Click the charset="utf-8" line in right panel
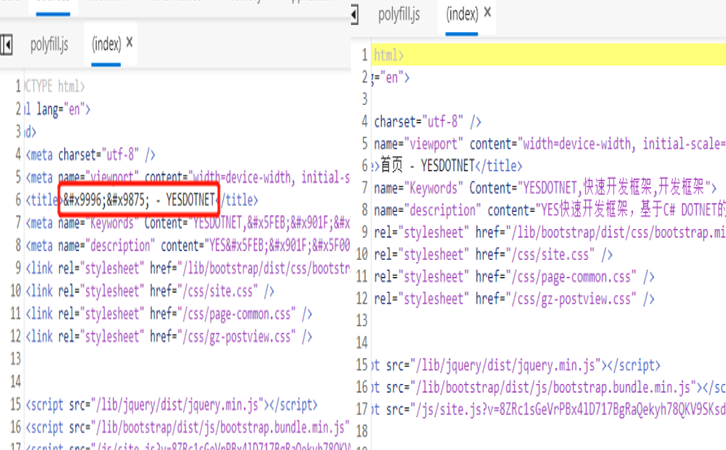This screenshot has width=726, height=450. (427, 122)
